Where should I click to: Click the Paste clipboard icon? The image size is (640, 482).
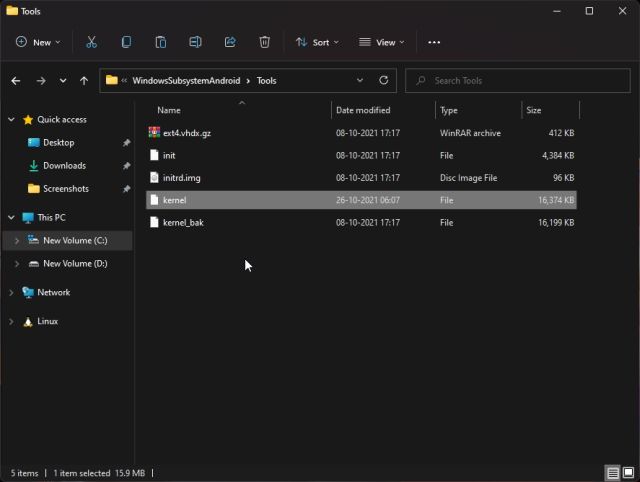(x=160, y=42)
